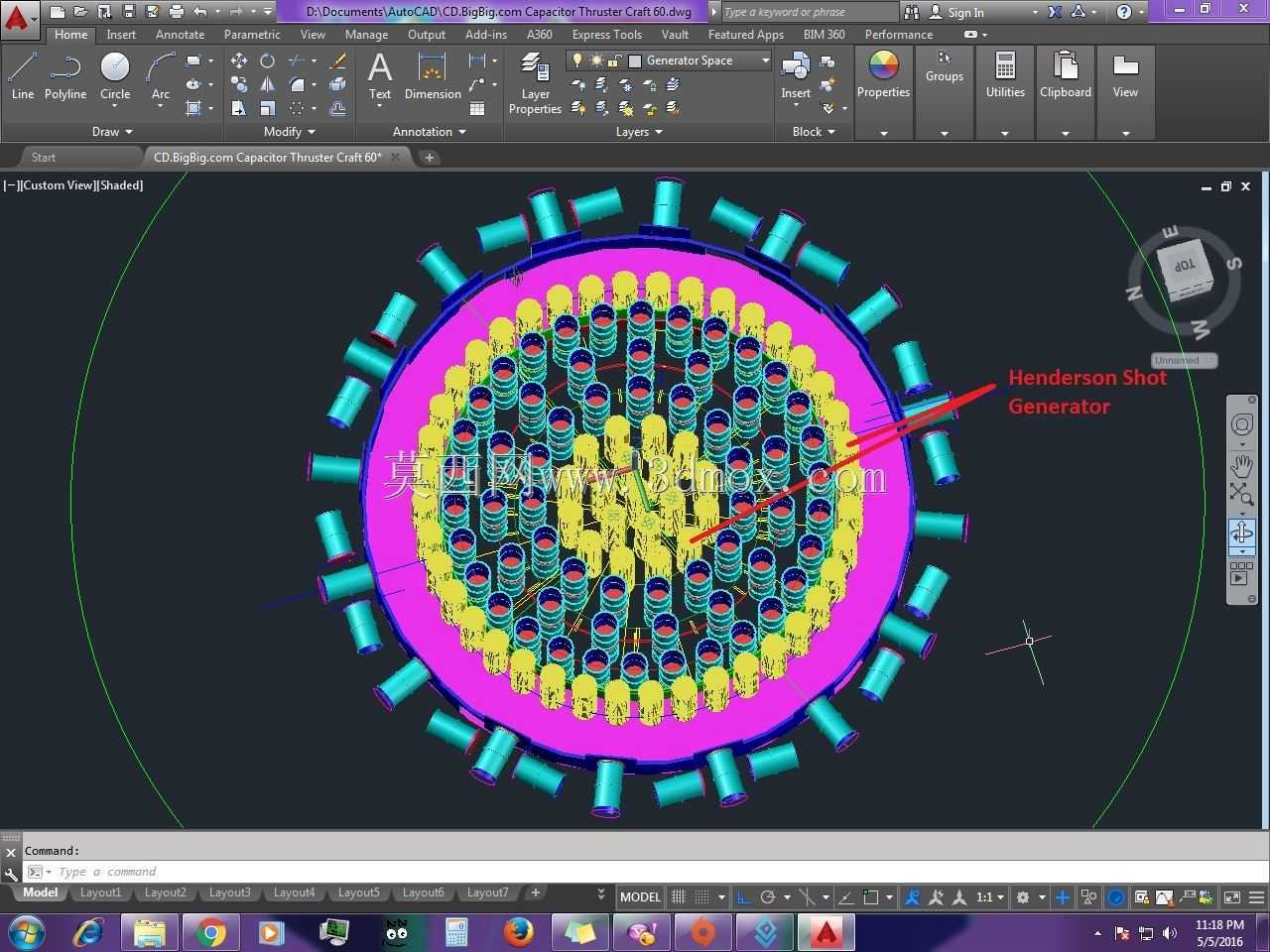1270x952 pixels.
Task: Expand the Draw panel
Action: (x=112, y=132)
